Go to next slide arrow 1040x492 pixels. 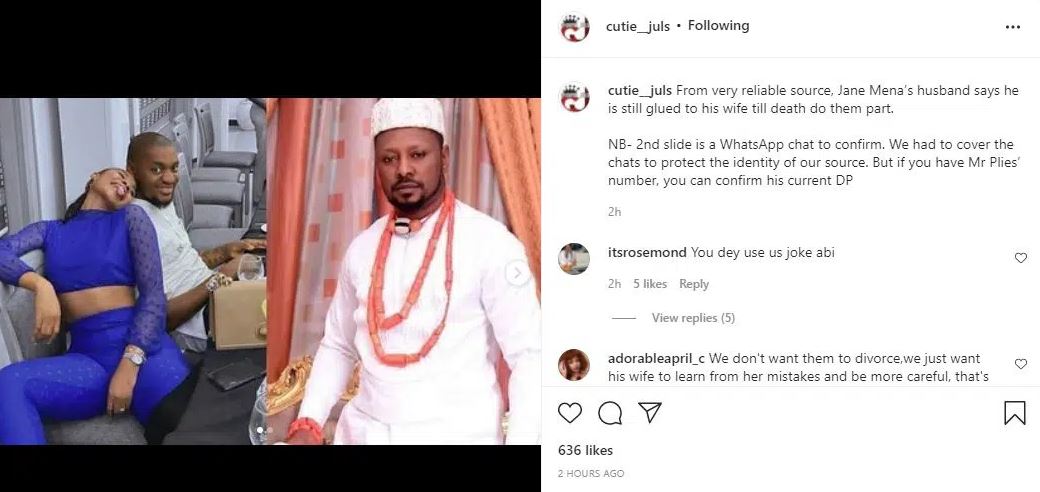518,272
